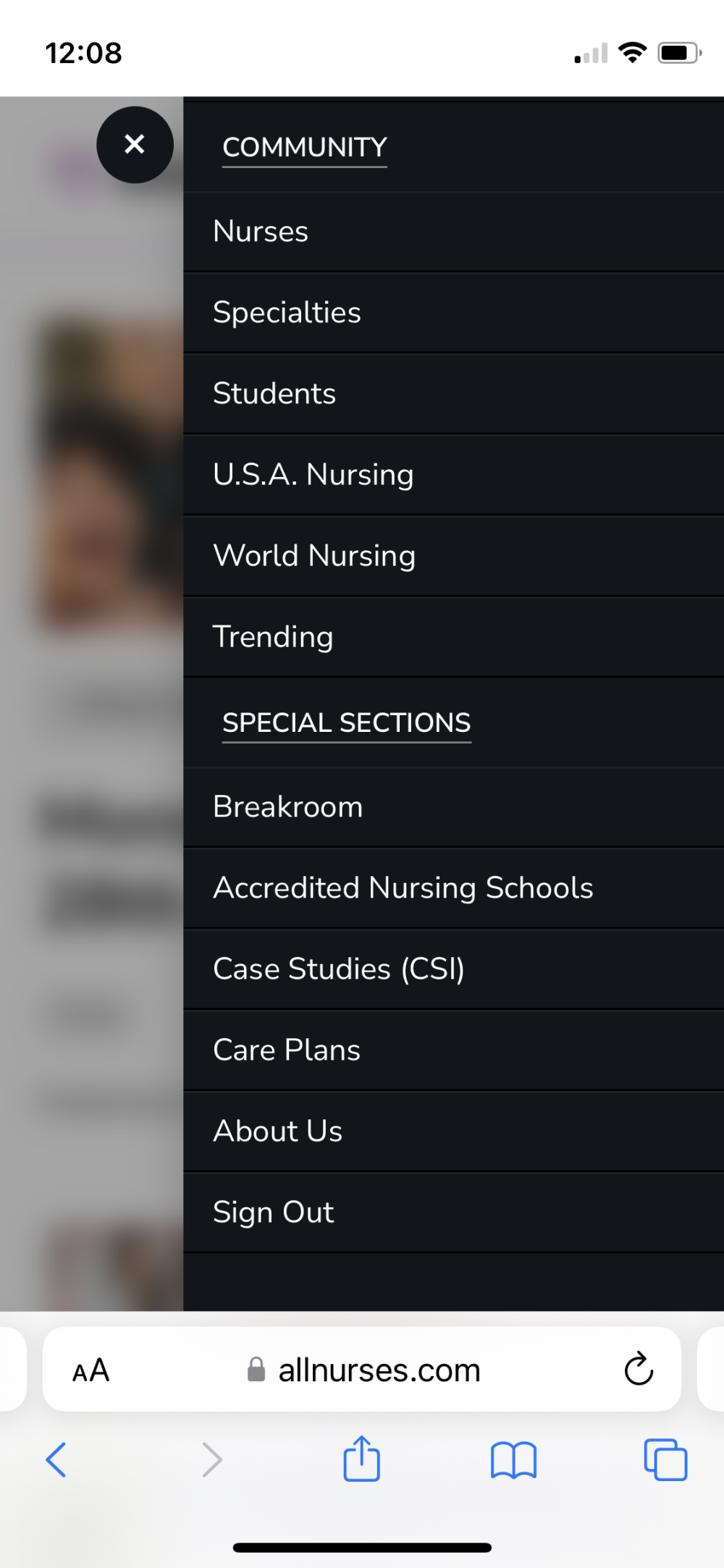Show open tabs overview icon
724x1568 pixels.
665,1459
